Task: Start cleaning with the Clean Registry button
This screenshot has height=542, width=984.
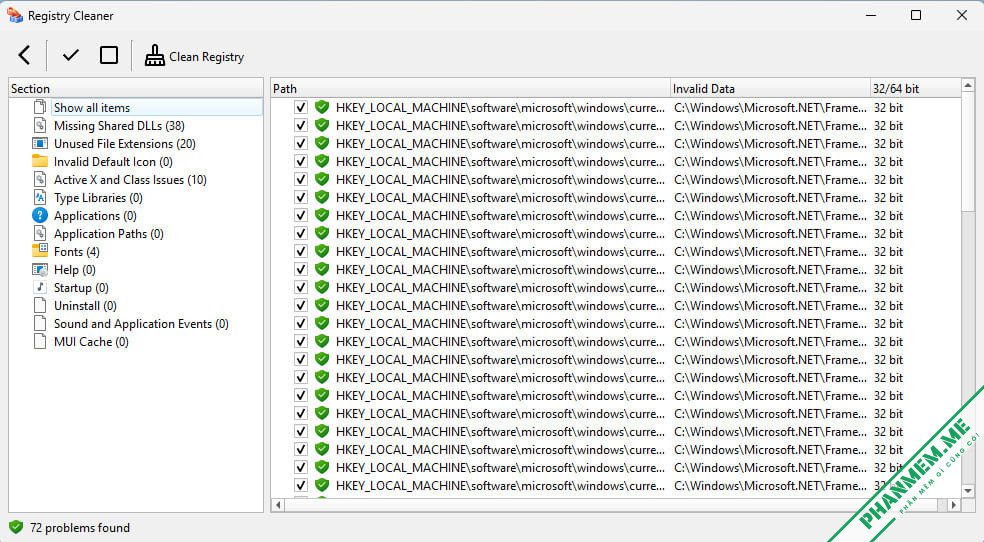Action: point(194,56)
